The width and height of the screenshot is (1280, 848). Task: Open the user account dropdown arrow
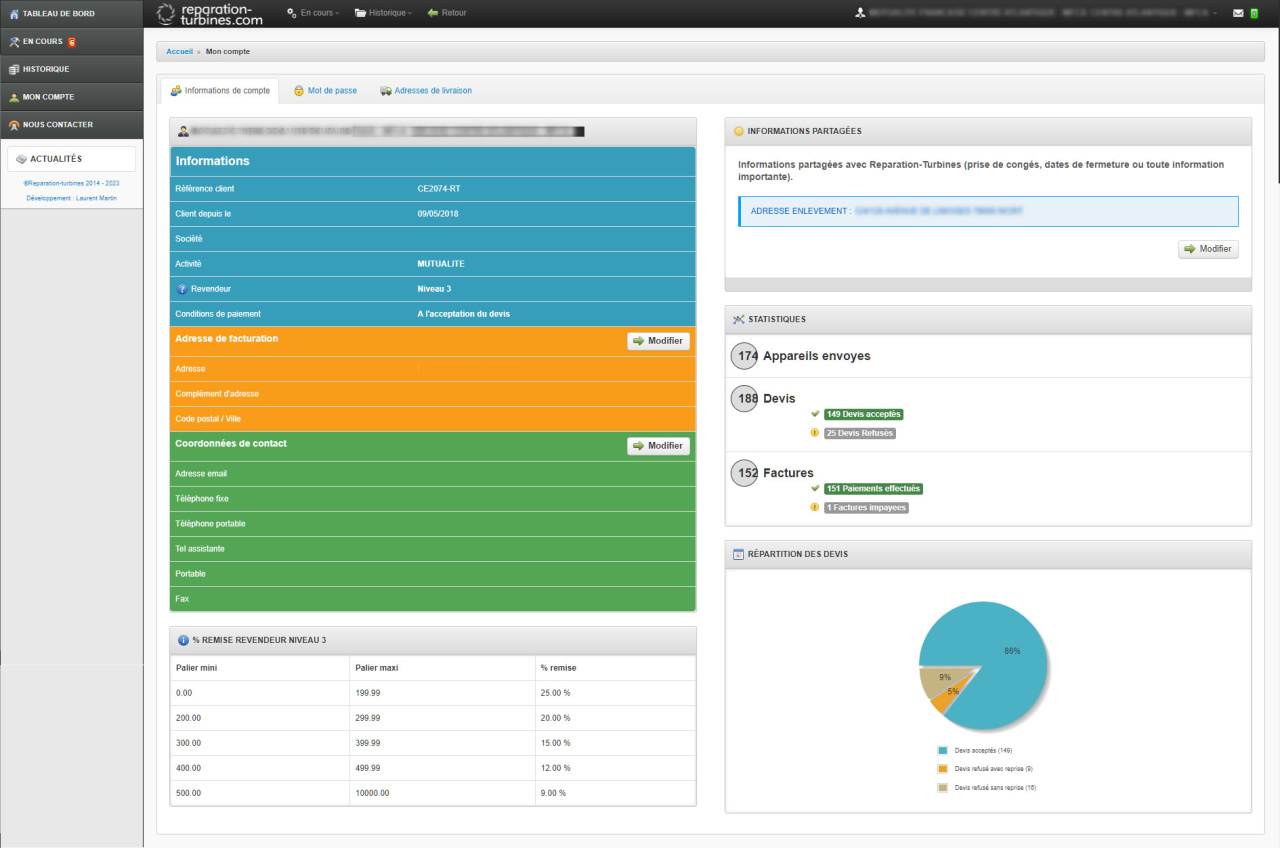point(1215,13)
